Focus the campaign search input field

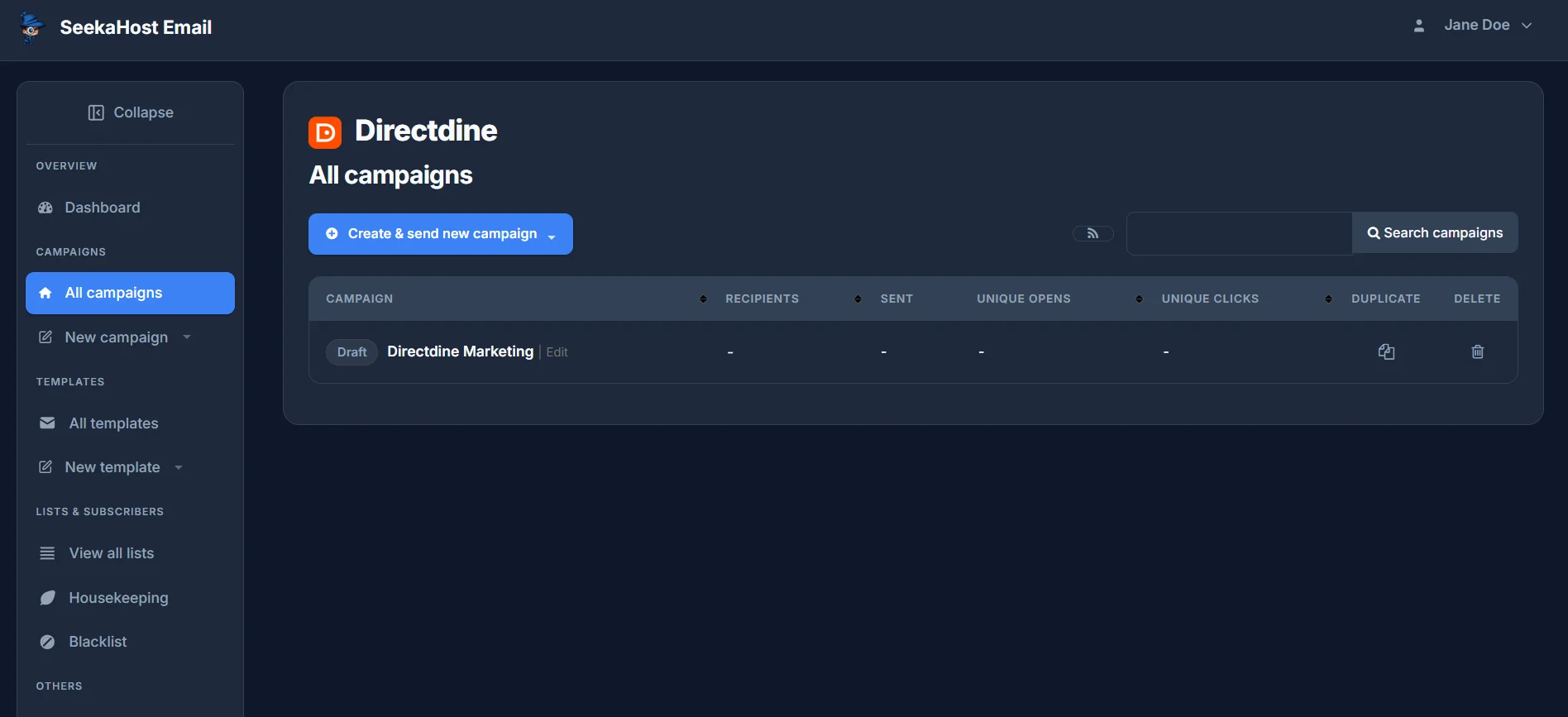[1240, 233]
